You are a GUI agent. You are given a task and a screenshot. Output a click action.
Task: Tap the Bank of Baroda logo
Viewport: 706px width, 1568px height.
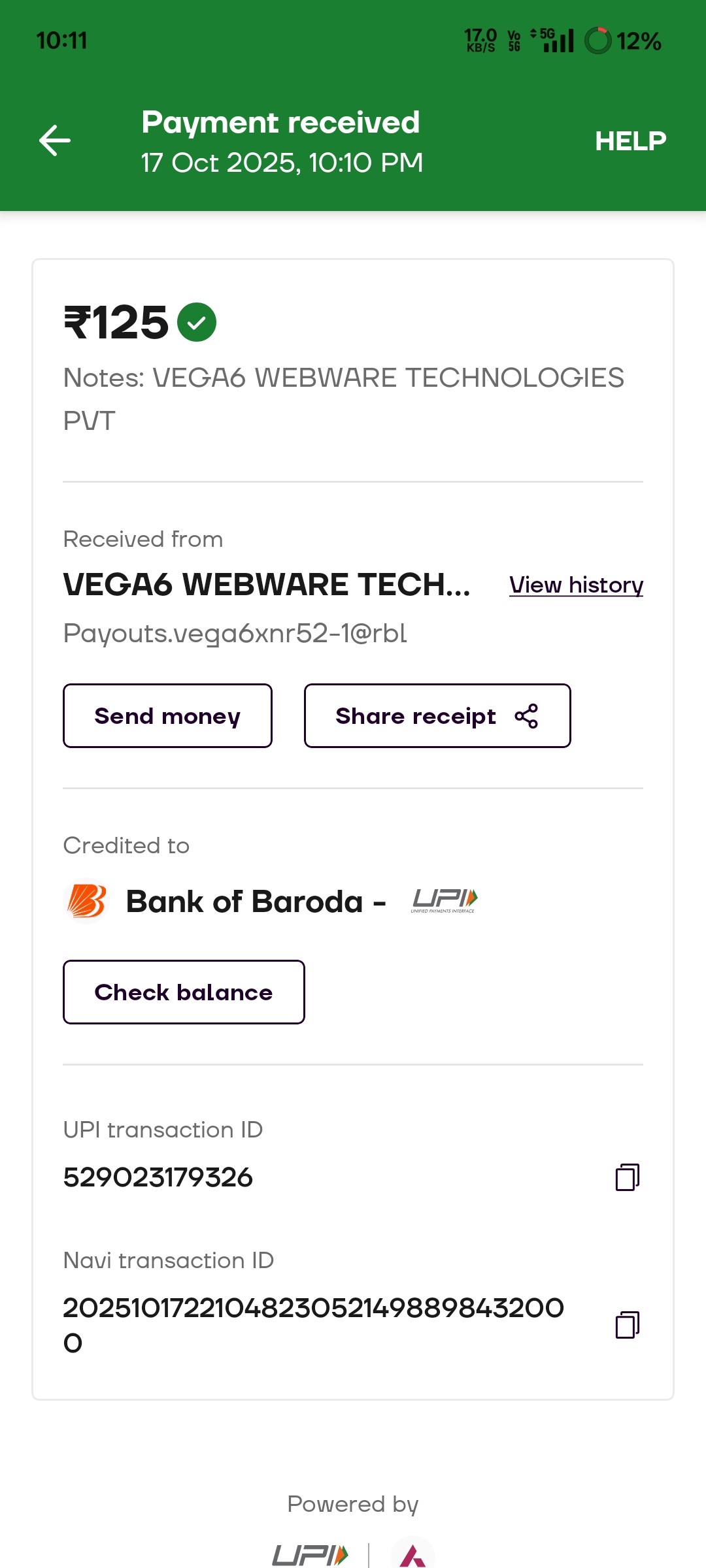(87, 901)
